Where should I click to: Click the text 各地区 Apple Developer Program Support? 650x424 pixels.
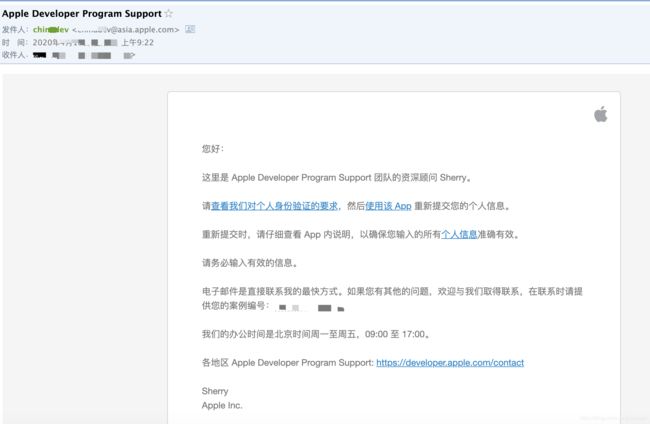(x=288, y=363)
